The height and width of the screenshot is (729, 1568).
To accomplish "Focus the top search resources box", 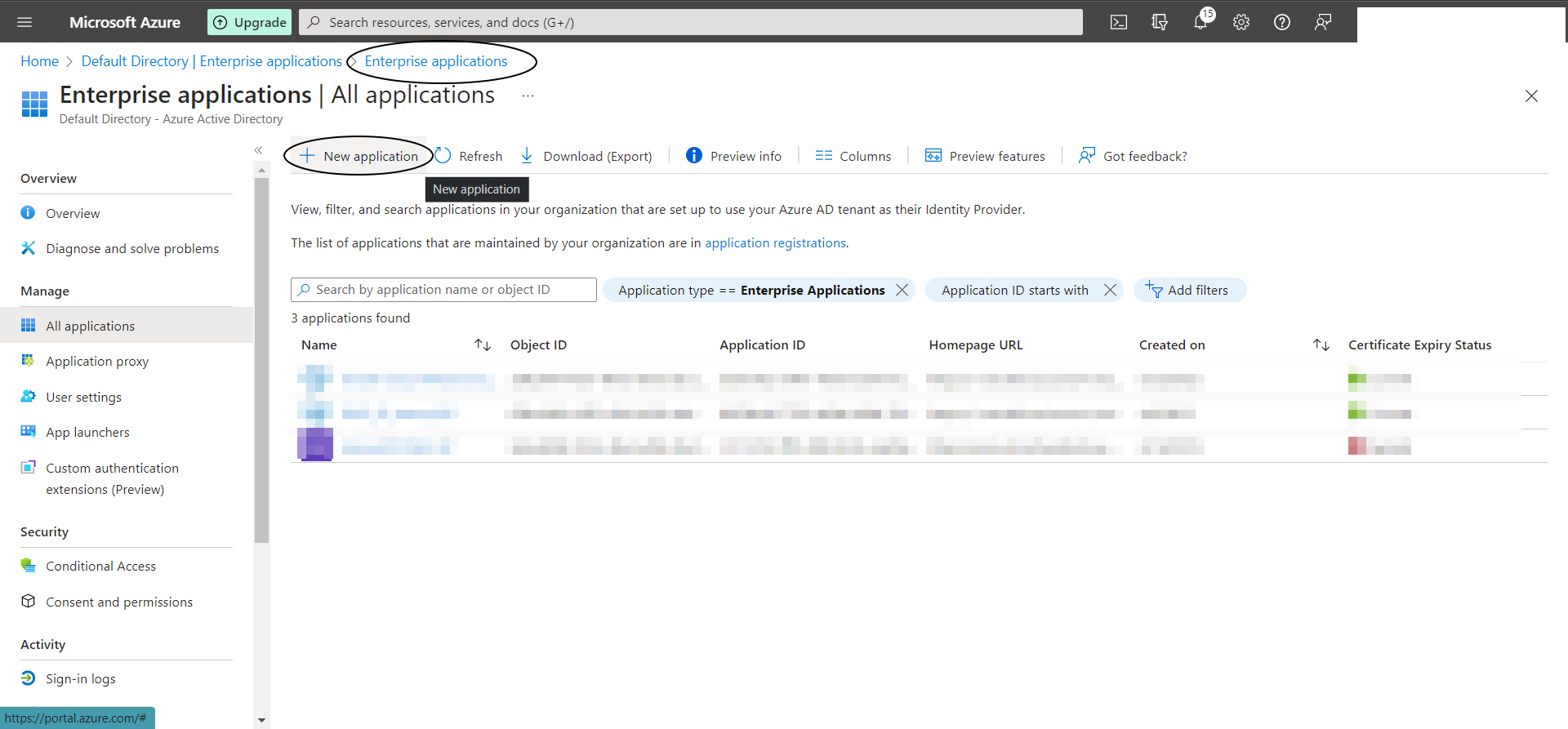I will [691, 22].
